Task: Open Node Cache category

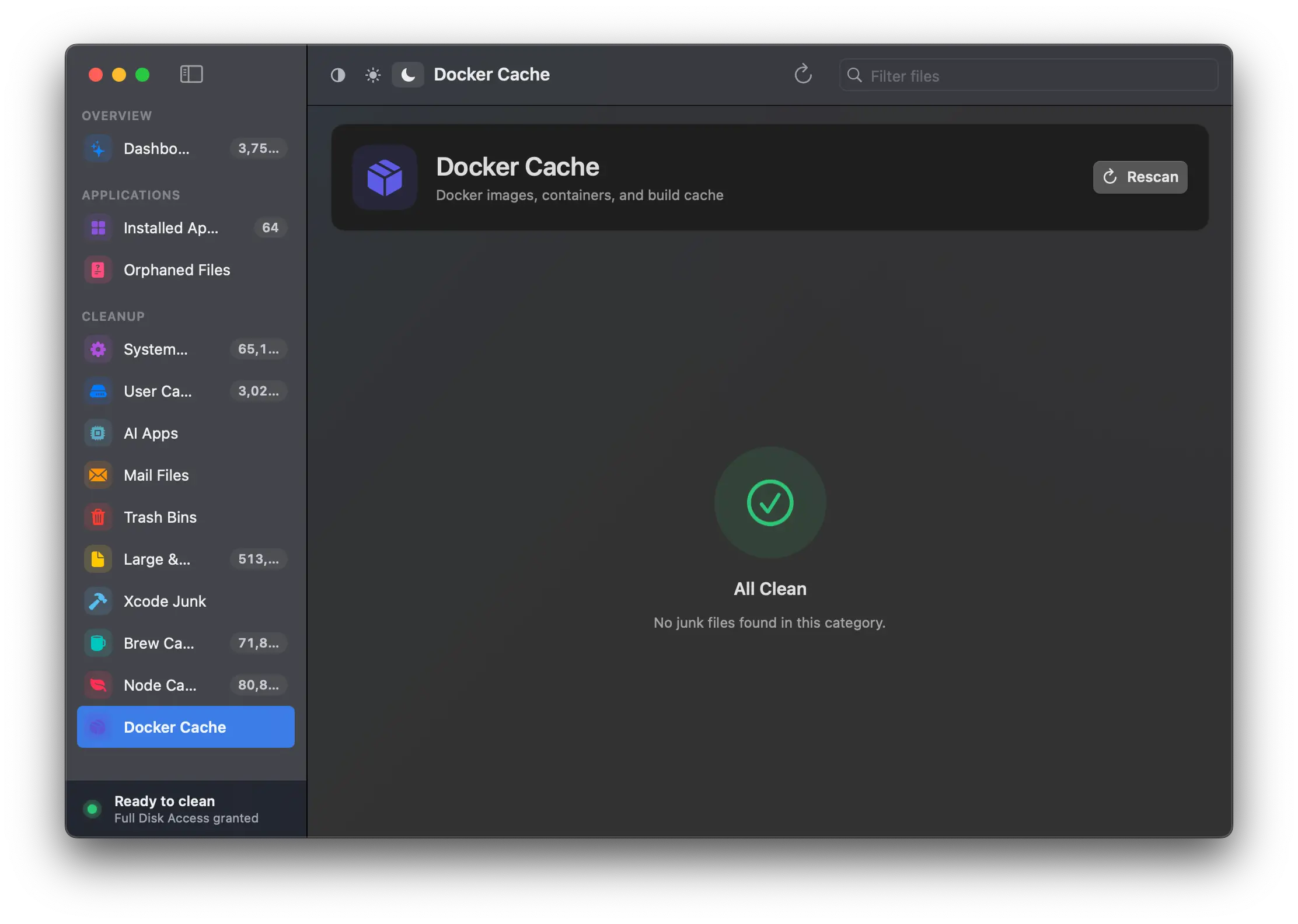Action: tap(186, 685)
